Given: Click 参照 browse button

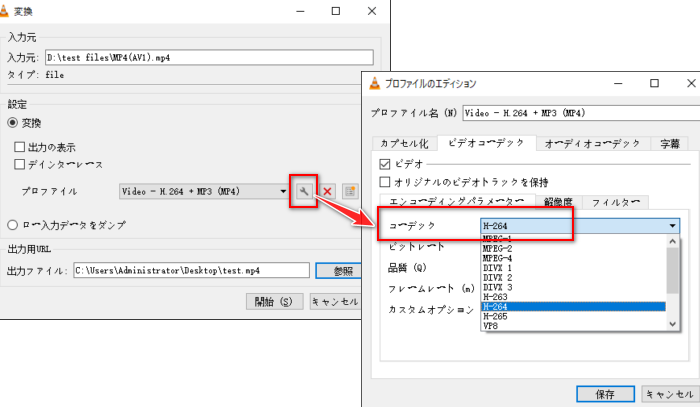Looking at the screenshot, I should click(x=339, y=270).
